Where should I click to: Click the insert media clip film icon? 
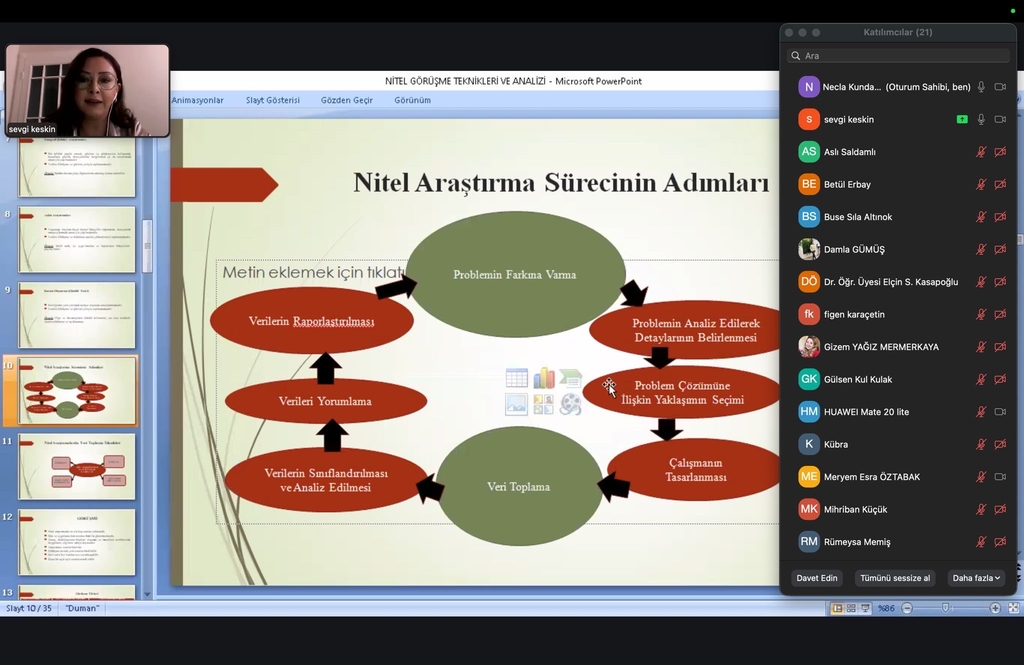570,404
